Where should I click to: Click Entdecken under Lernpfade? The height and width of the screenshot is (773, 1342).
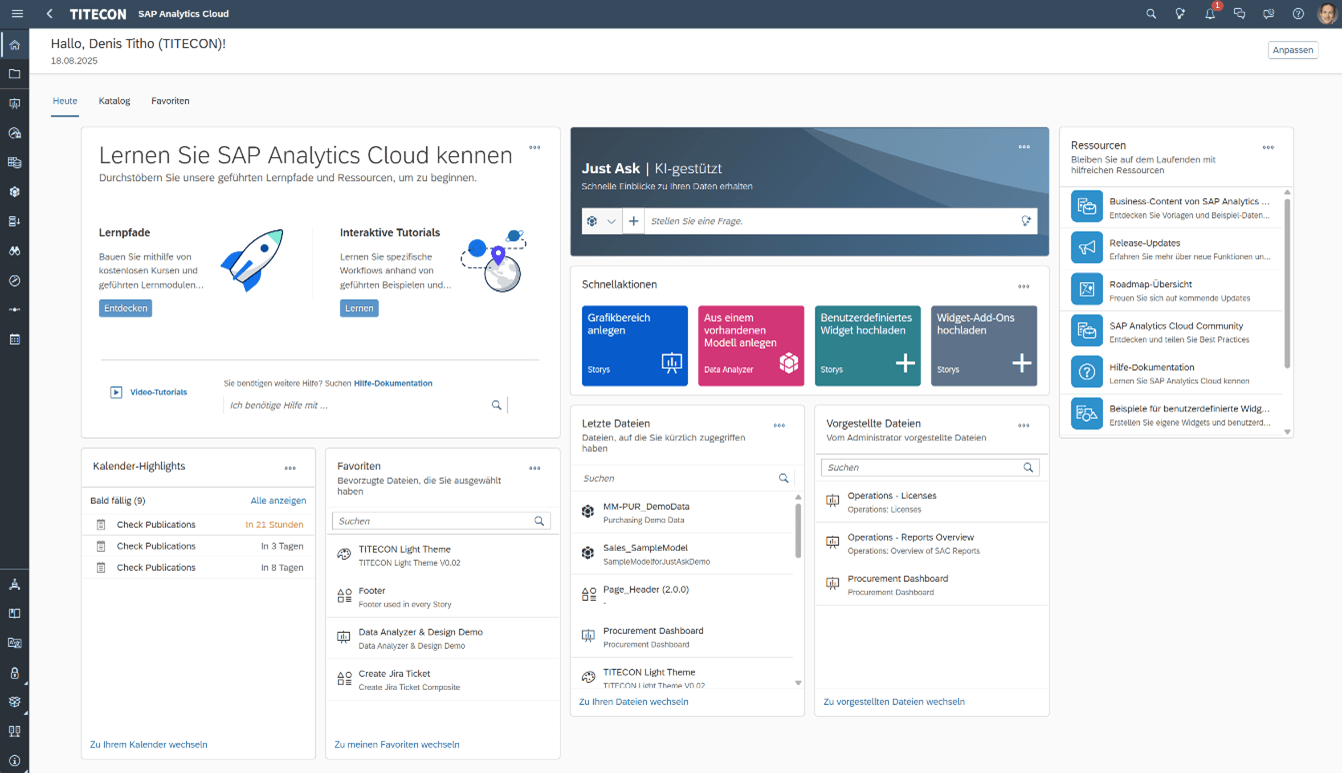(125, 308)
